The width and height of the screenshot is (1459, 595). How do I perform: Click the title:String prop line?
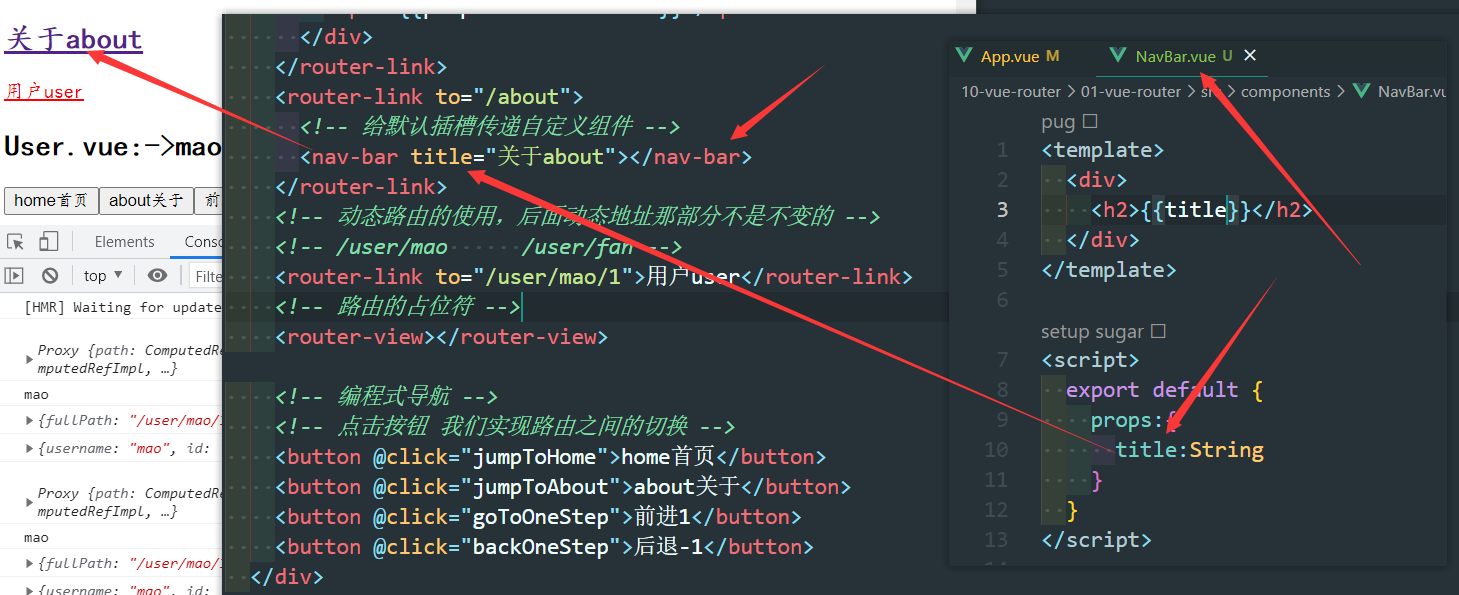1190,450
